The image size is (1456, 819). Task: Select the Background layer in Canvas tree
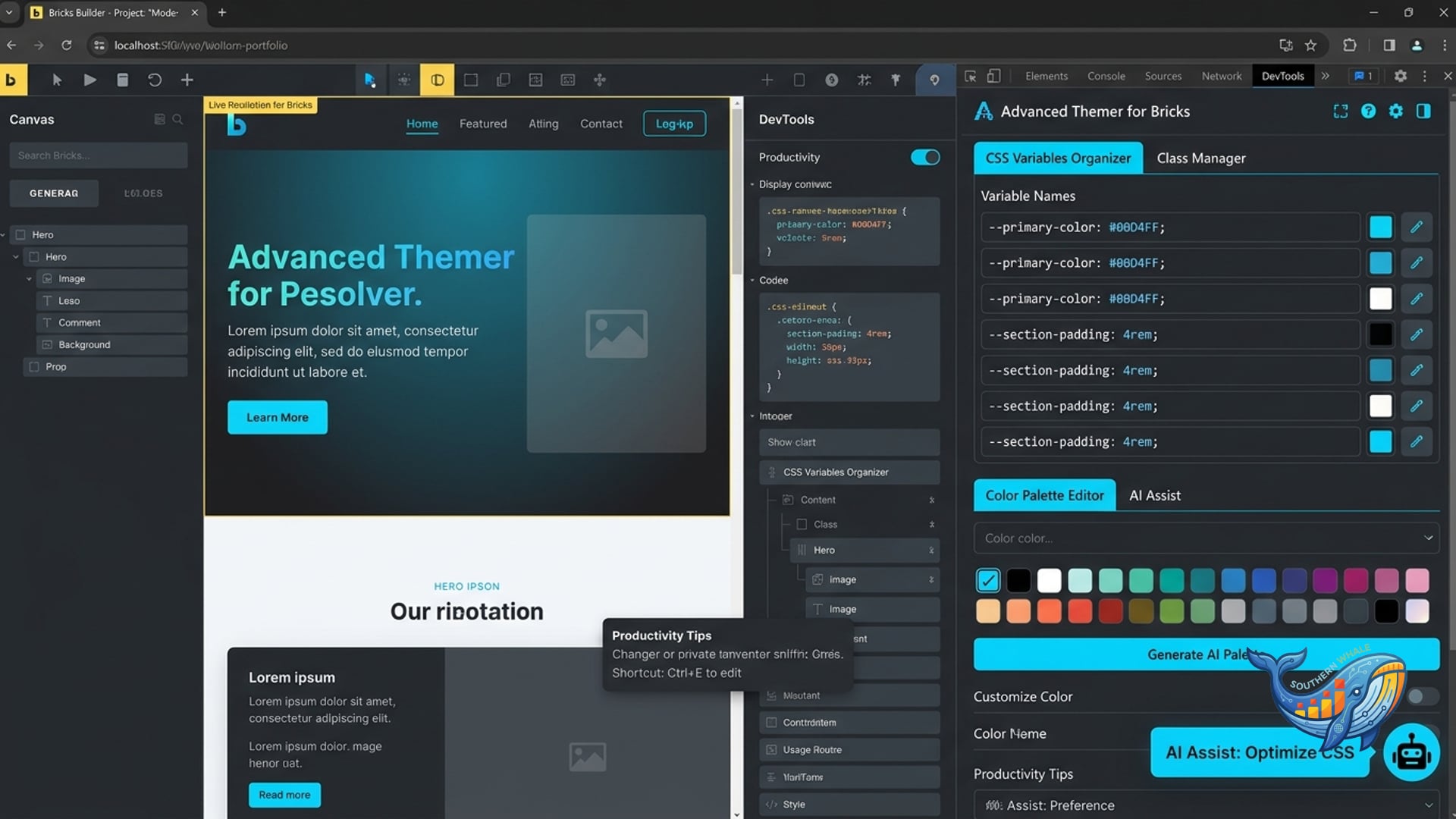(x=111, y=344)
